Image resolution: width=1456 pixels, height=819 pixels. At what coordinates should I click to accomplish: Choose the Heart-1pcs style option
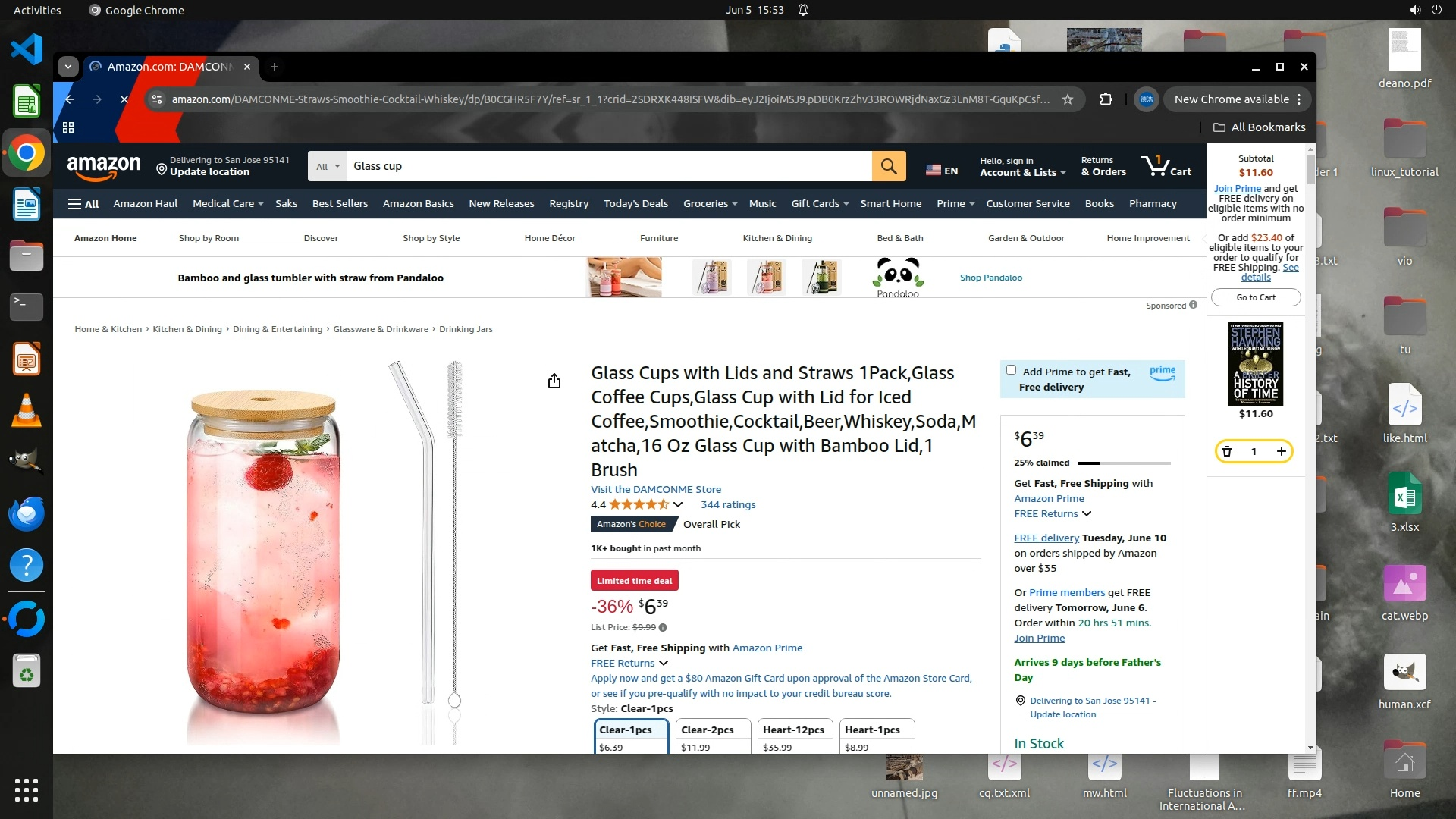pos(877,737)
